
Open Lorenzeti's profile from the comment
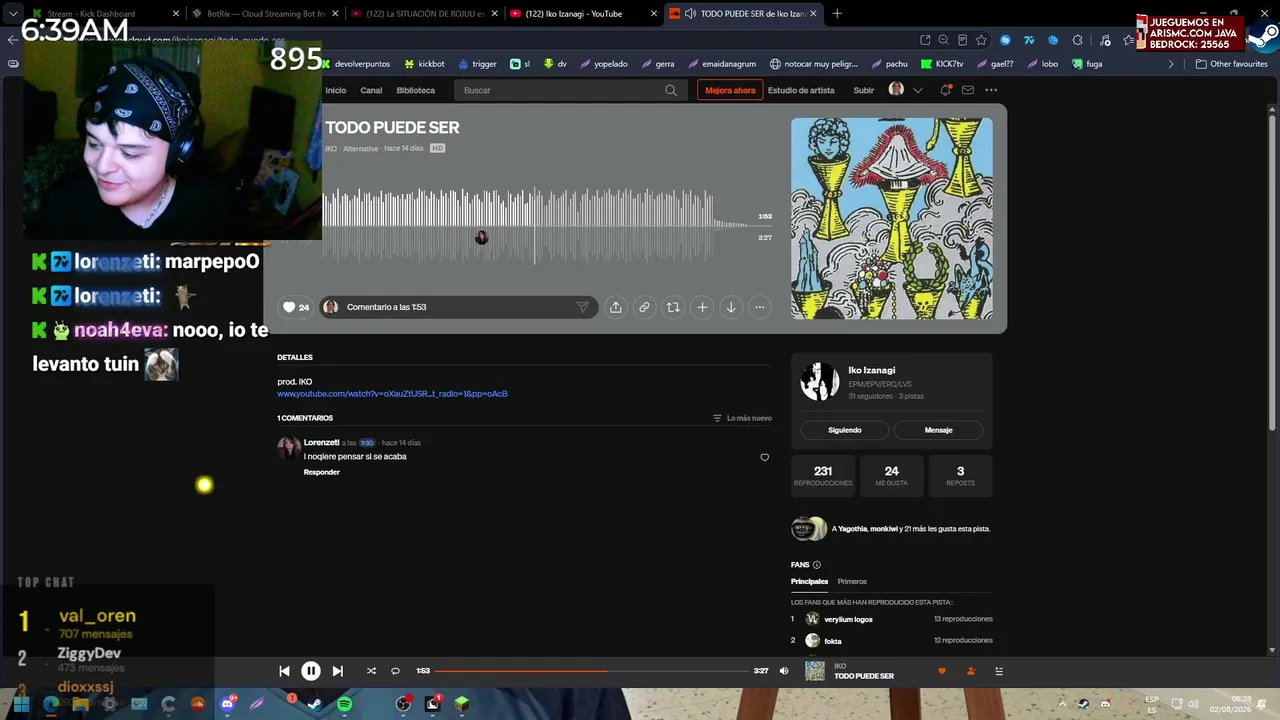point(322,442)
